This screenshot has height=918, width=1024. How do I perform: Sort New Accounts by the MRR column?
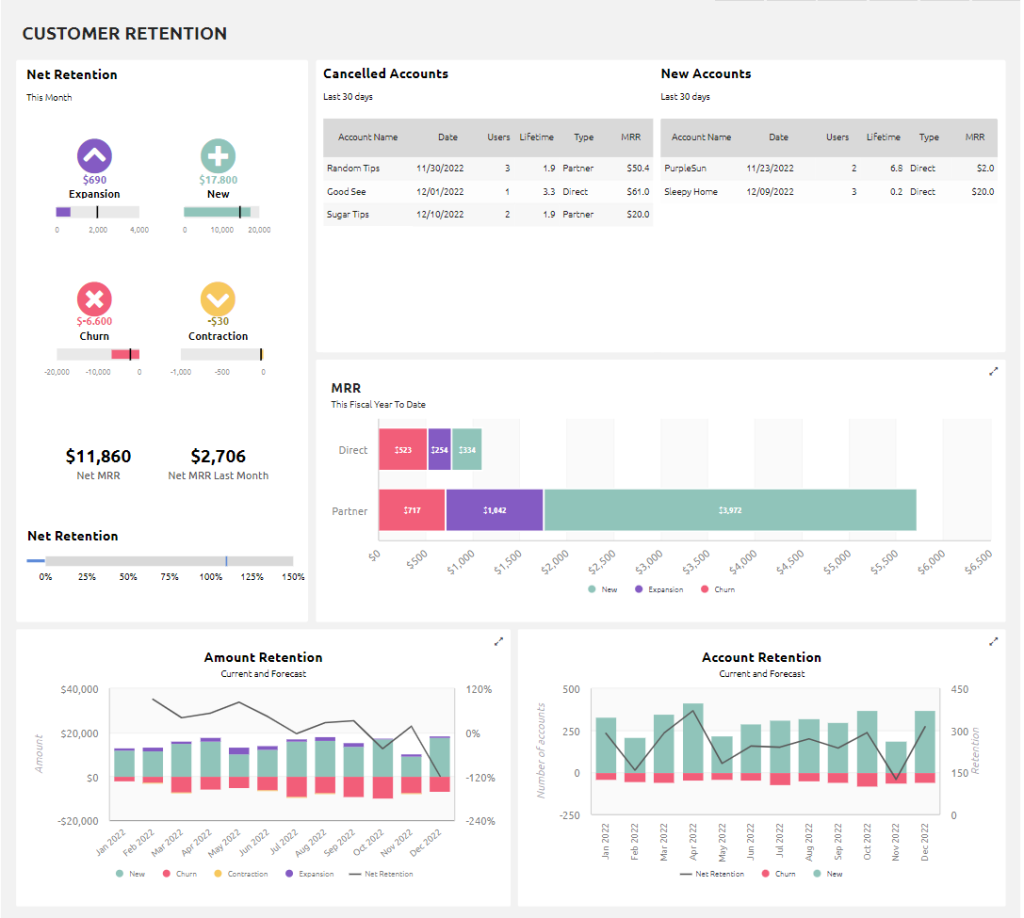click(976, 137)
